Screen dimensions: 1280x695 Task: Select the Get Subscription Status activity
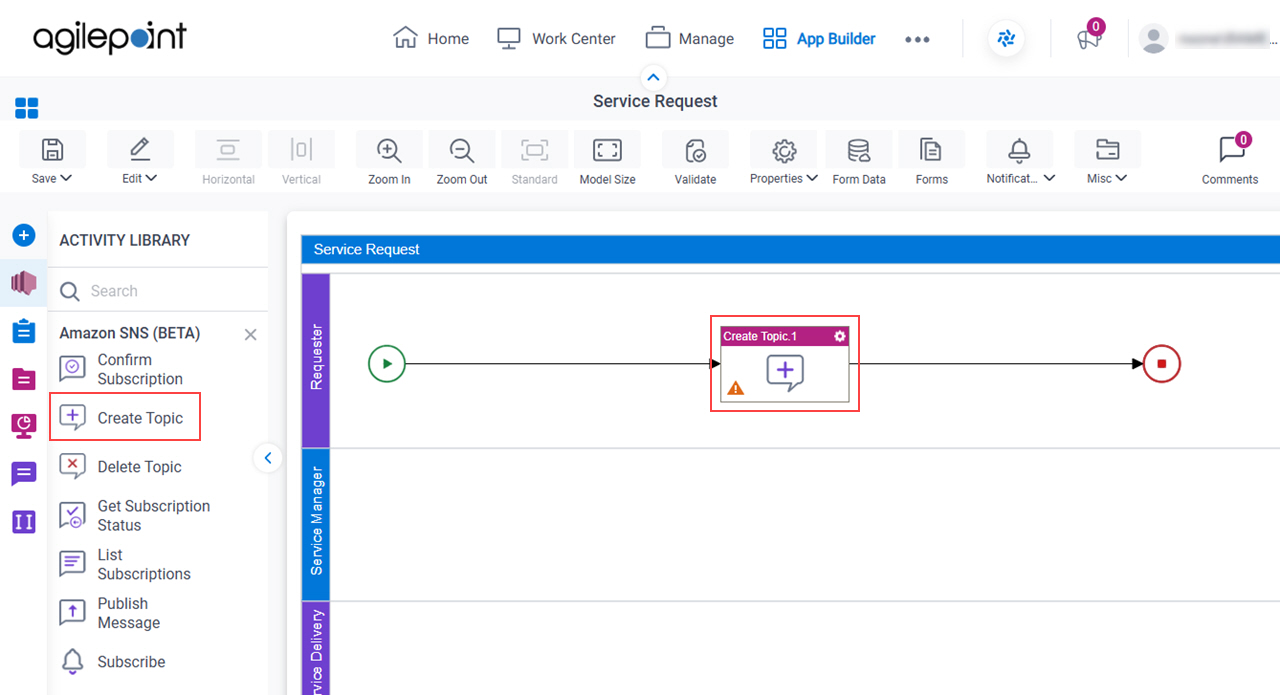[136, 515]
